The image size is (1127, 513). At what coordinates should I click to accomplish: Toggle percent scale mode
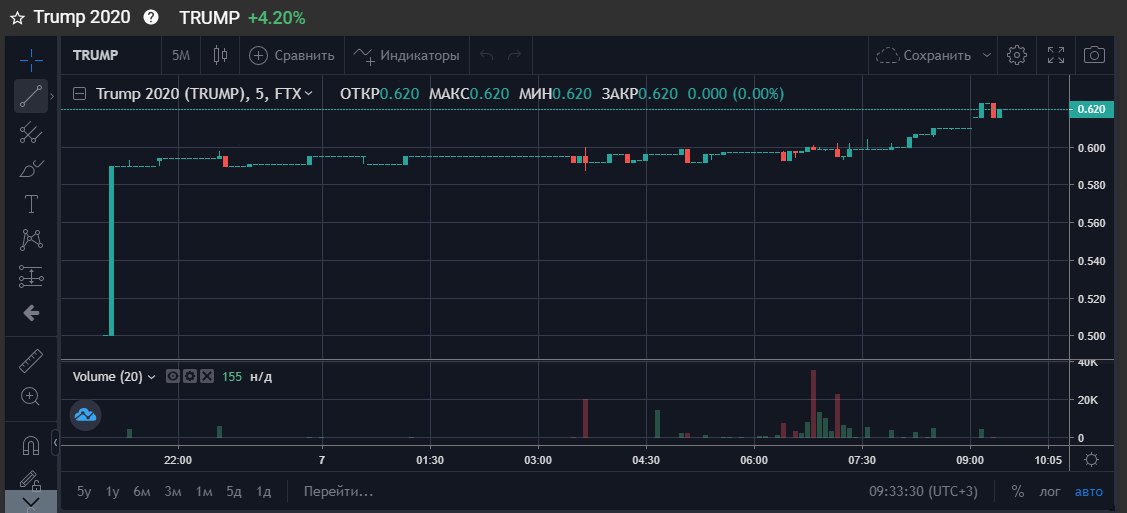tap(1018, 492)
